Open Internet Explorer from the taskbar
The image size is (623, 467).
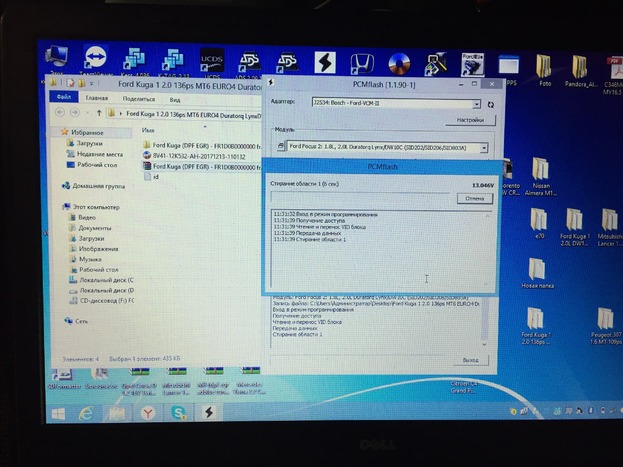[86, 411]
